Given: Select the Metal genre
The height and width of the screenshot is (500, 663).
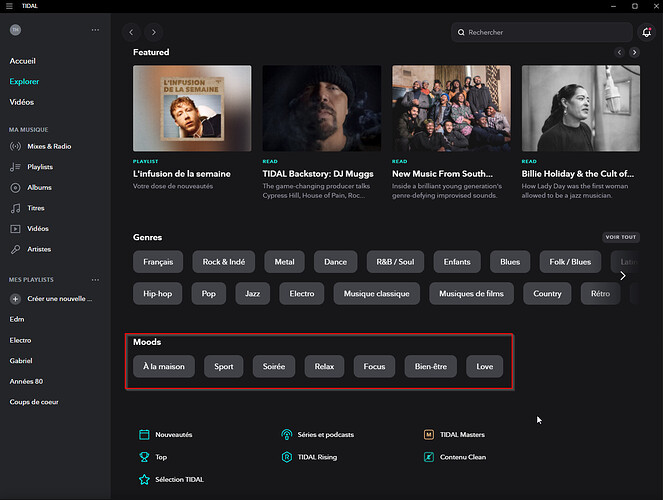Looking at the screenshot, I should pos(285,262).
